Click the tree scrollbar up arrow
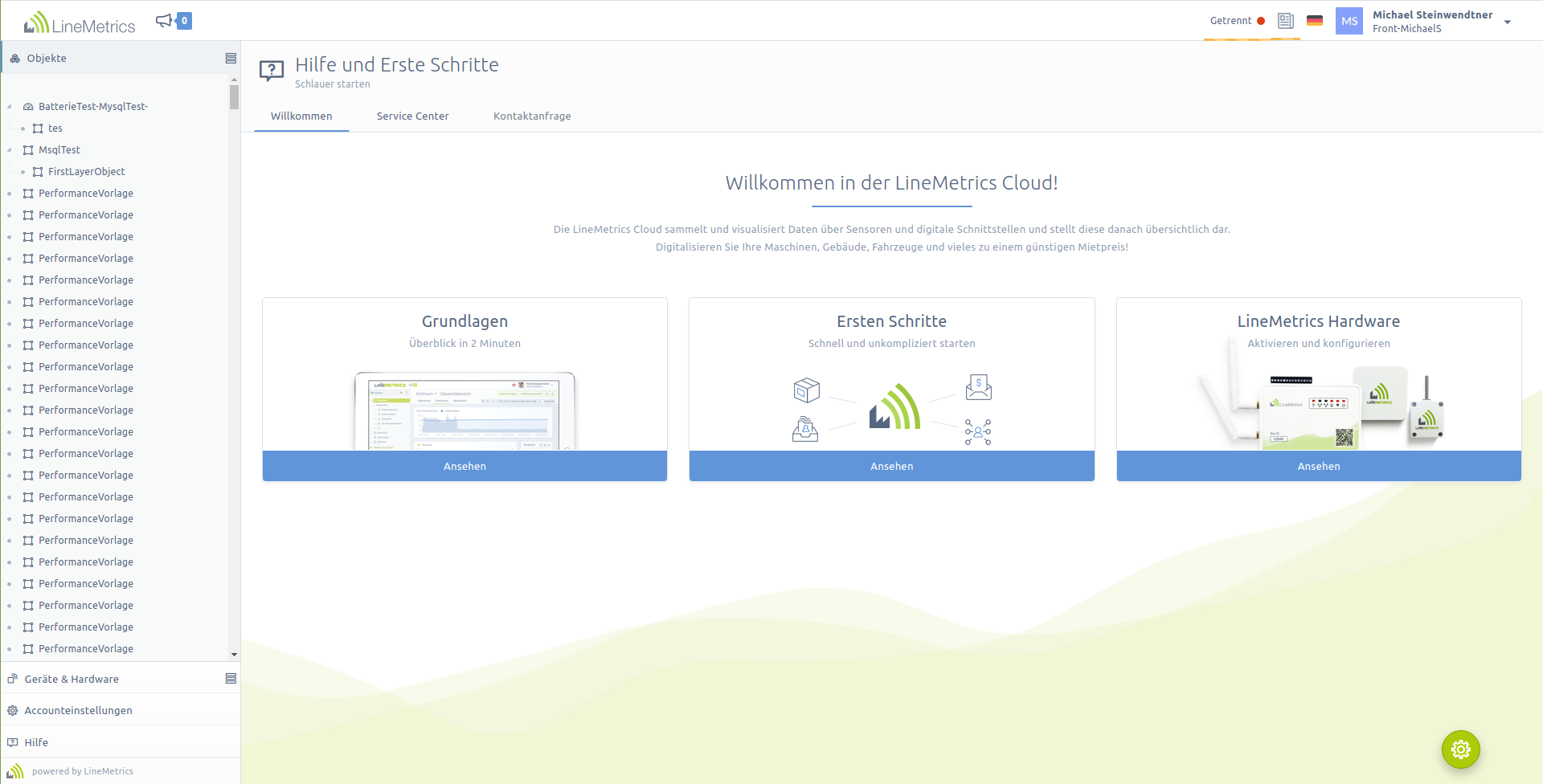The image size is (1543, 784). pos(234,80)
